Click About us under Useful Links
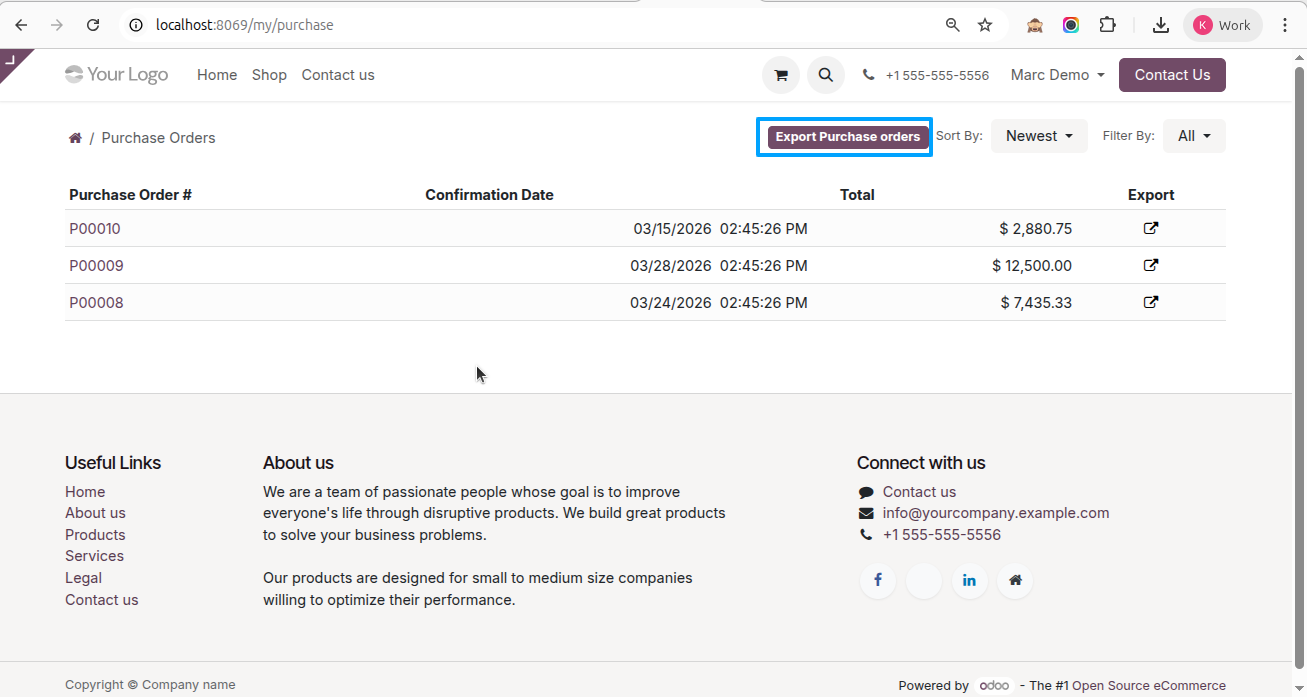The height and width of the screenshot is (697, 1307). point(95,513)
